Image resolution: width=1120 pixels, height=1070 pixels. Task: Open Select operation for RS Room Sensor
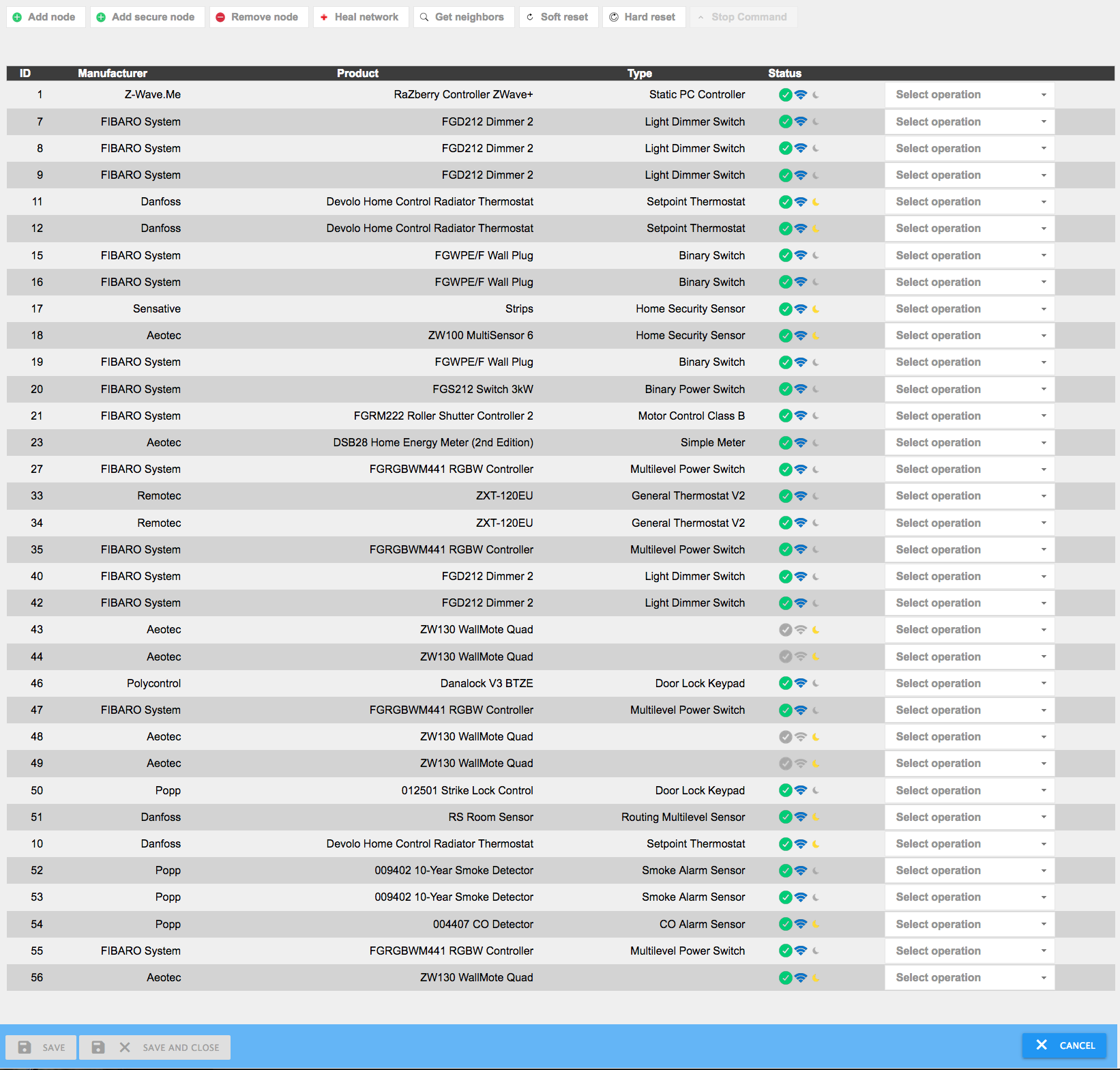click(969, 817)
